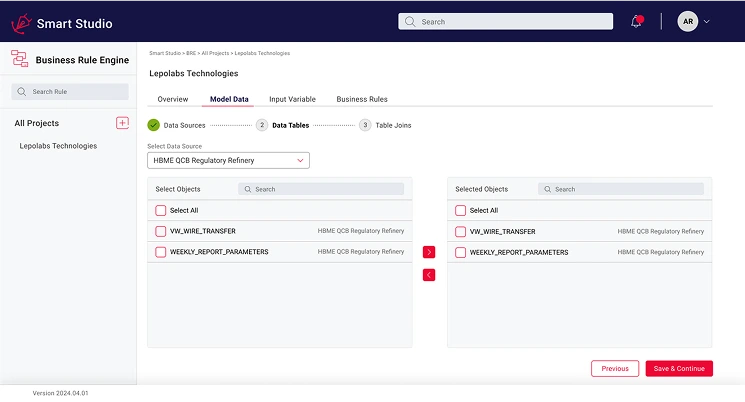The width and height of the screenshot is (745, 402).
Task: Click the Smart Studio logo icon
Action: tap(20, 22)
